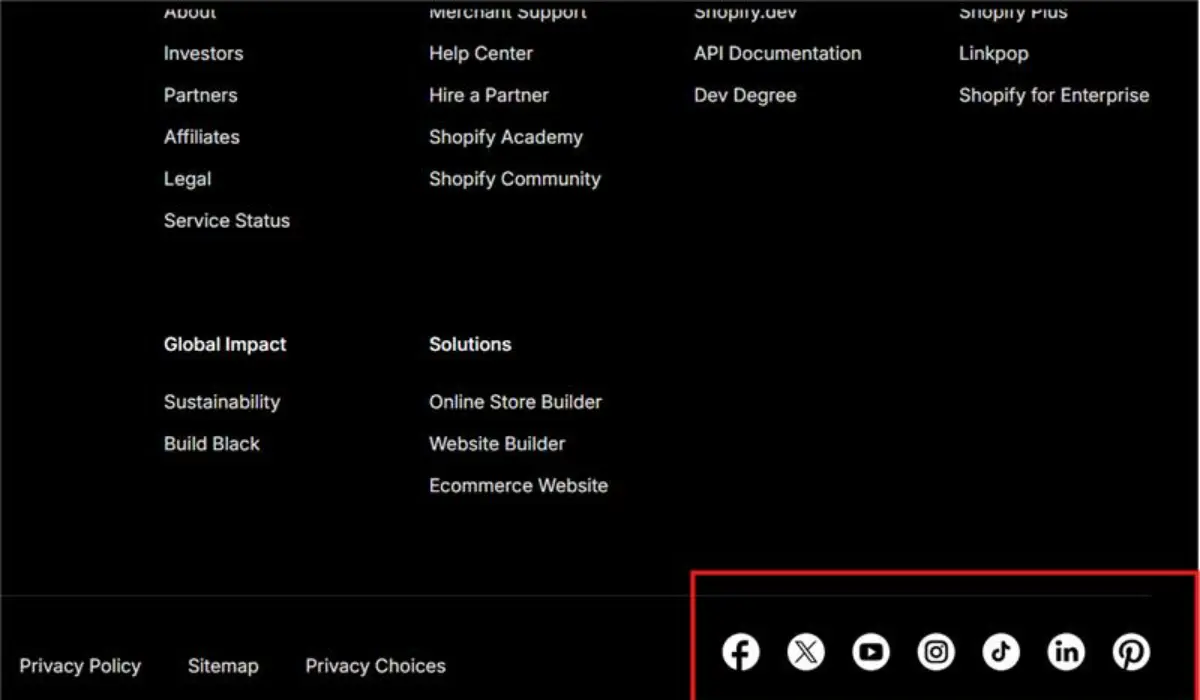Open Online Store Builder link
Viewport: 1200px width, 700px height.
pyautogui.click(x=516, y=402)
